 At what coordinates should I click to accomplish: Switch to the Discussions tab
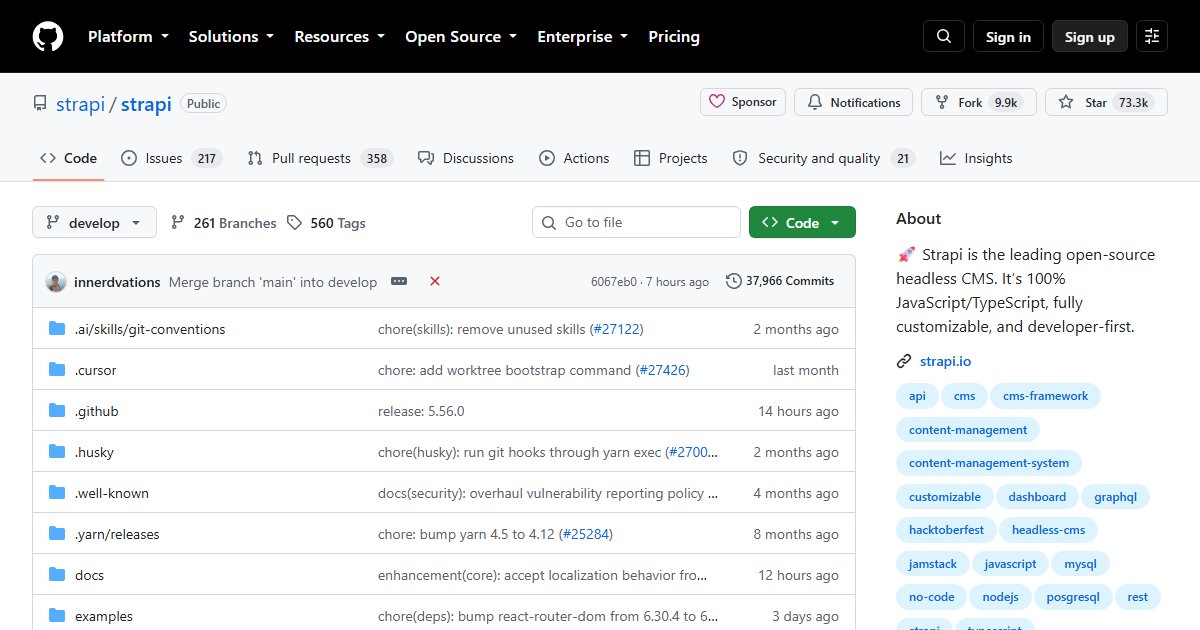tap(466, 158)
